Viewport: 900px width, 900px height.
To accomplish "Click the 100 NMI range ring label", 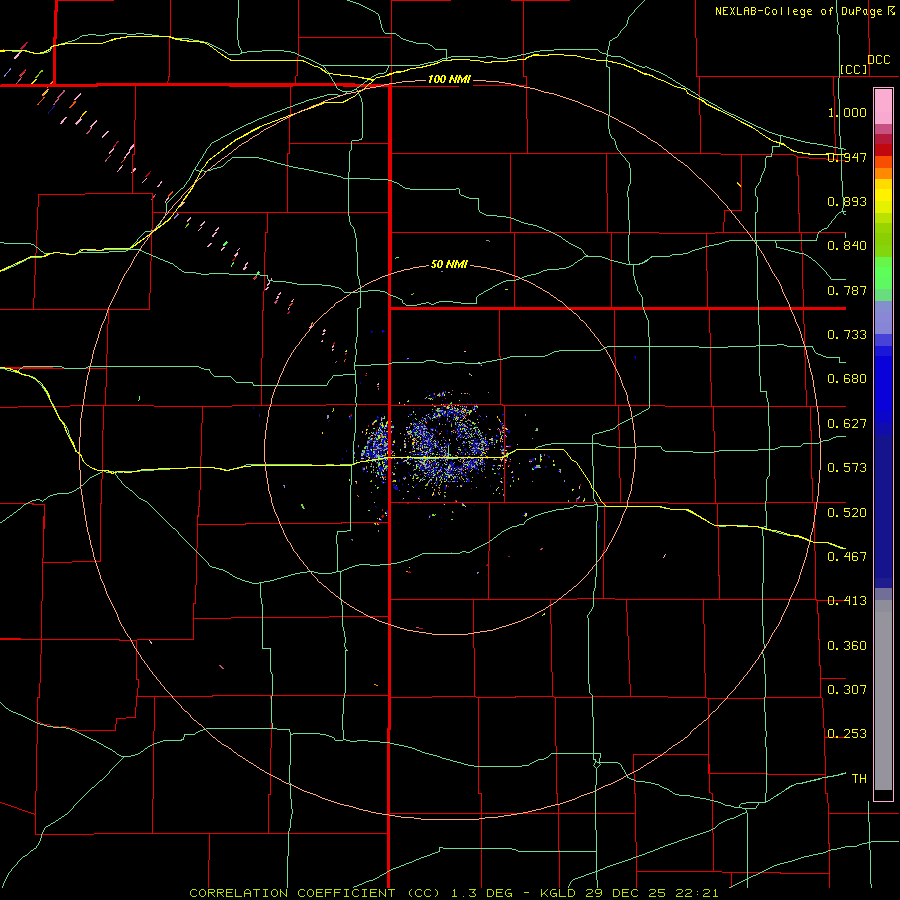I will coord(449,79).
